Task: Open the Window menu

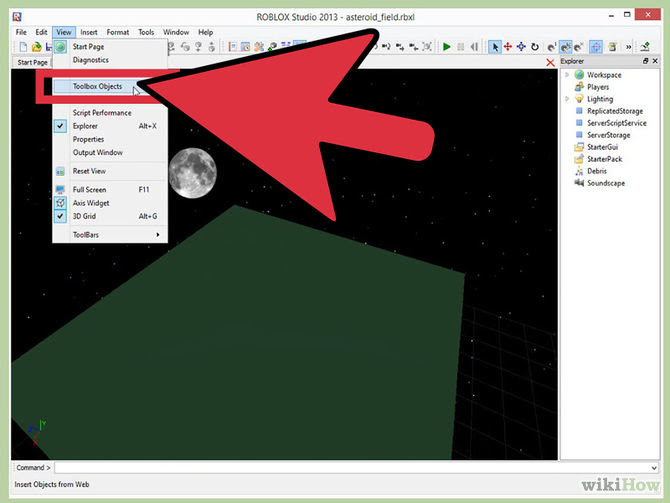Action: click(x=176, y=32)
